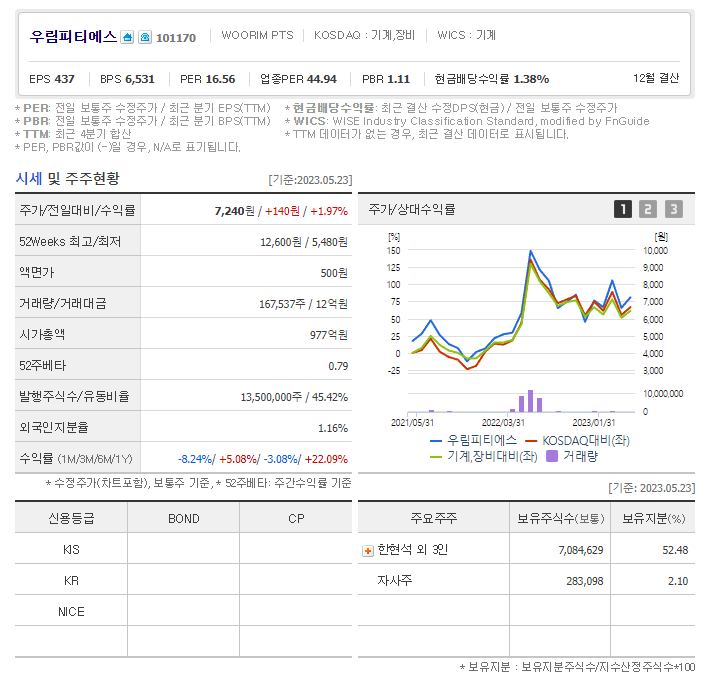Select the BPS 6,531 value
Screen dimensions: 708x684
pyautogui.click(x=127, y=79)
